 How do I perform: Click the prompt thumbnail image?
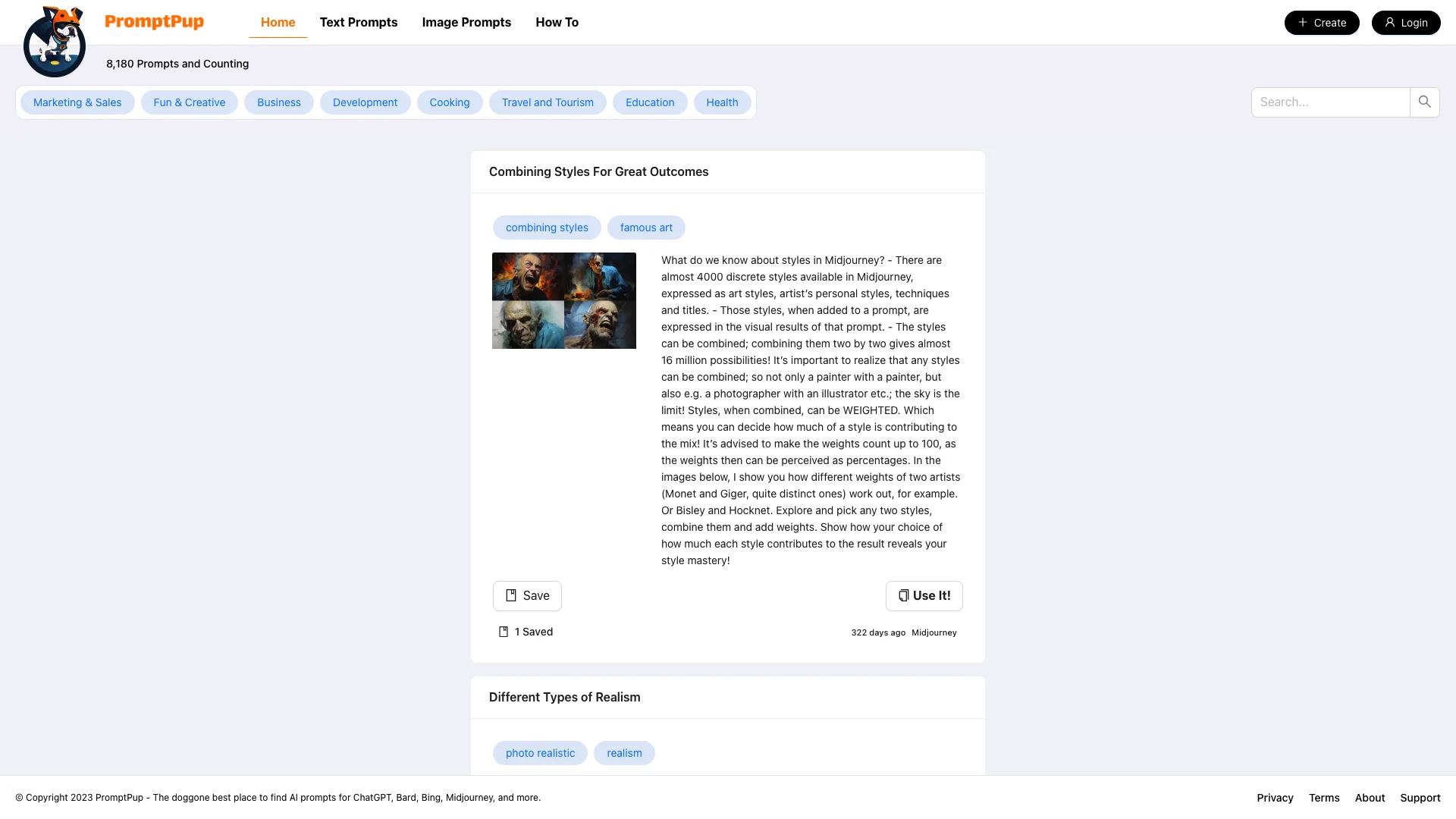pos(564,300)
